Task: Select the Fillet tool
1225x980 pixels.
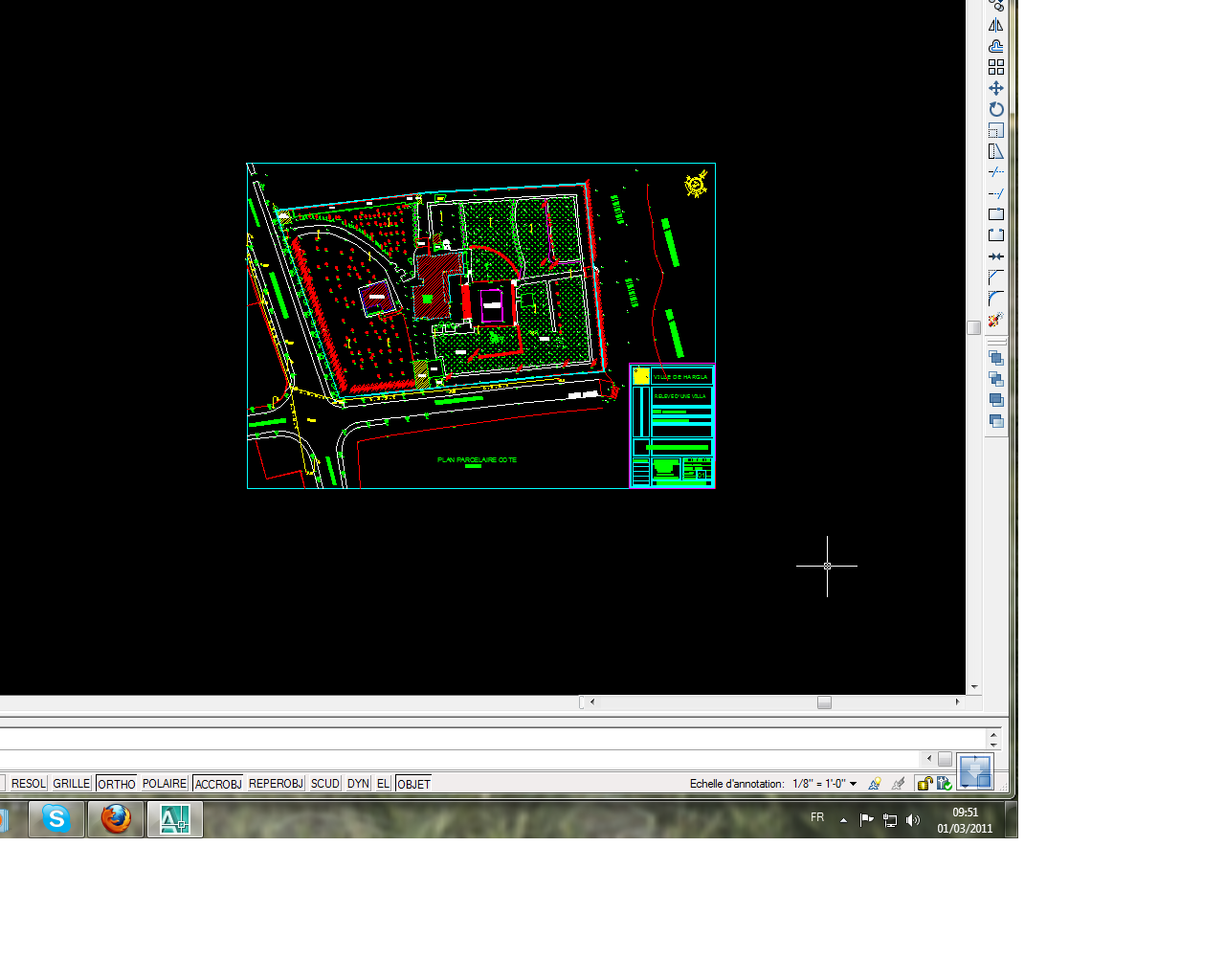Action: coord(996,299)
